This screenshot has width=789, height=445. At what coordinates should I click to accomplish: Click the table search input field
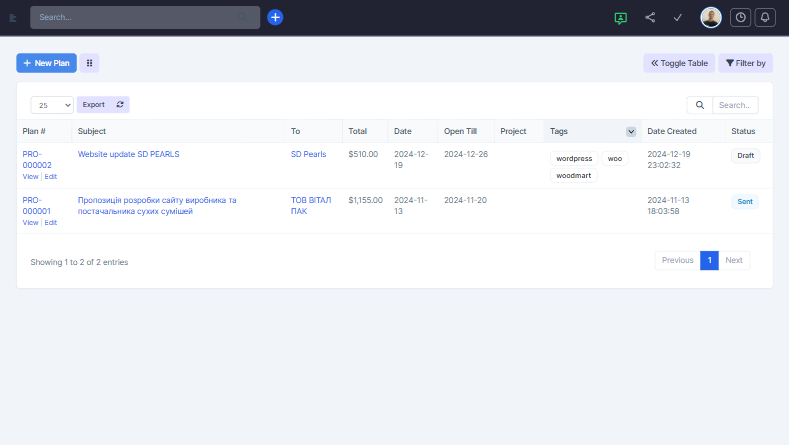736,105
